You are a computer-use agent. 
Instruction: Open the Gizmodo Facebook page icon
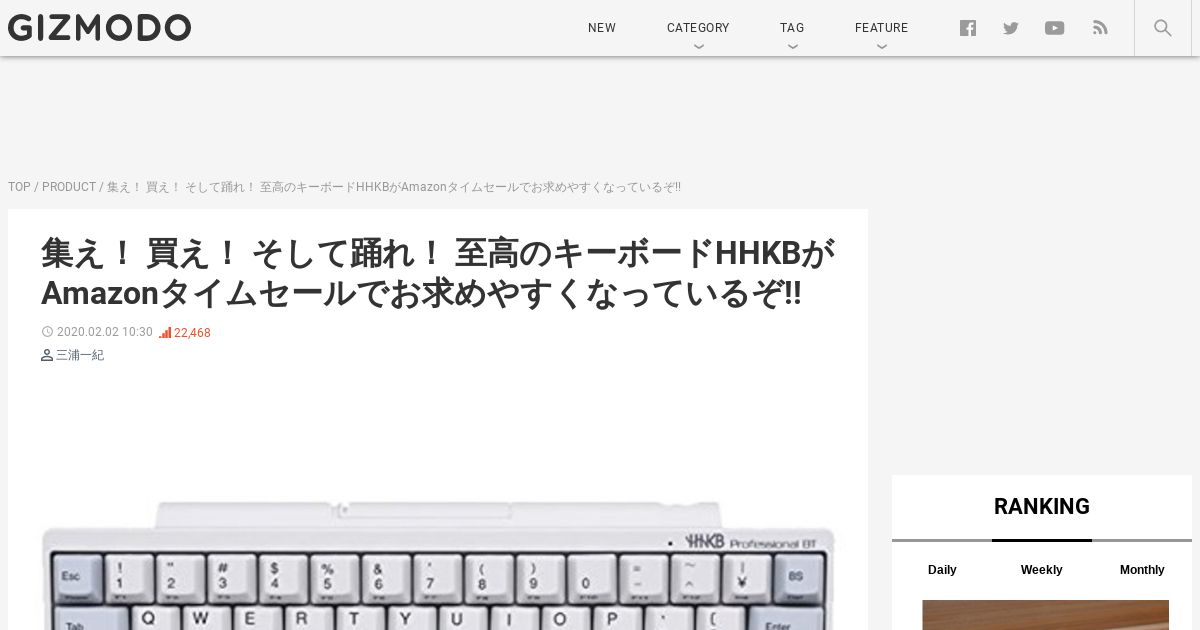[968, 28]
